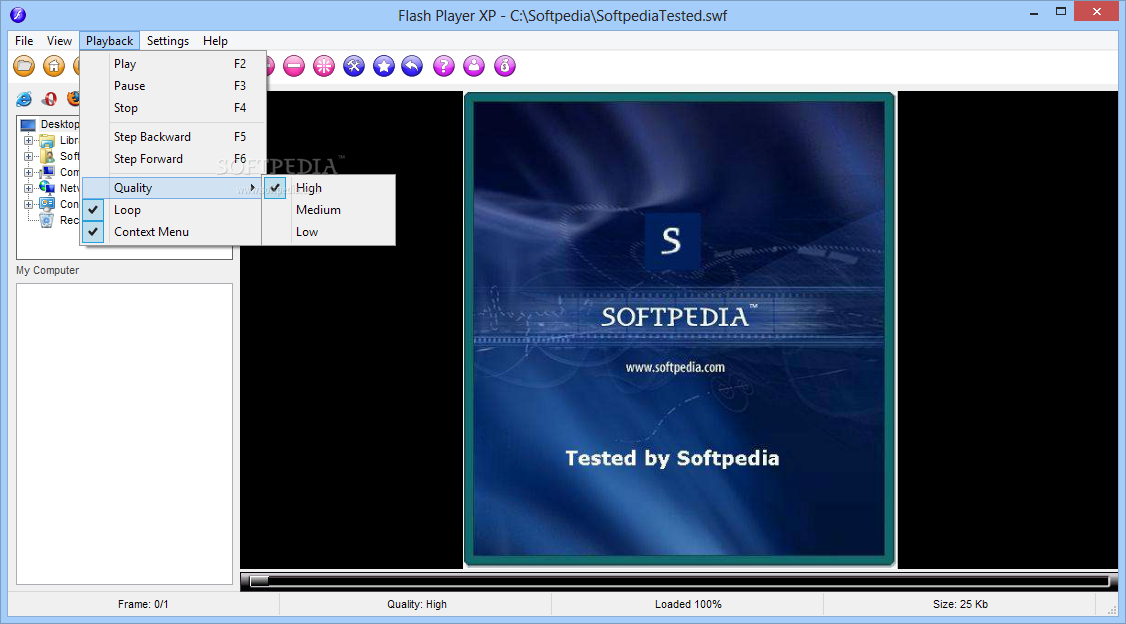Click the blue star favorites icon
The width and height of the screenshot is (1126, 624).
point(383,66)
